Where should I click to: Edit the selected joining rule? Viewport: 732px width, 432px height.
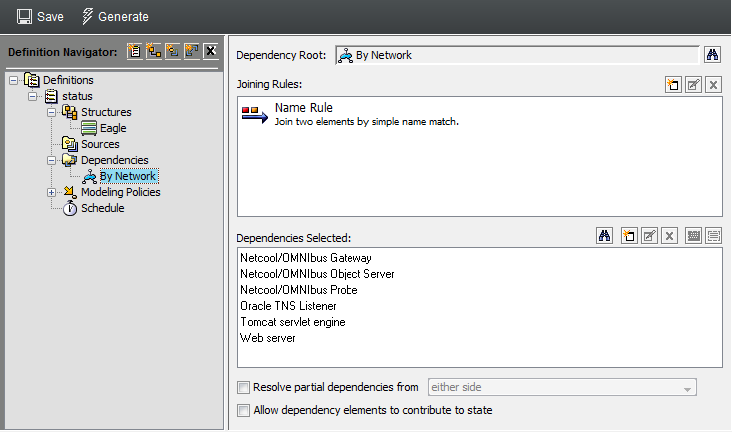[x=693, y=85]
